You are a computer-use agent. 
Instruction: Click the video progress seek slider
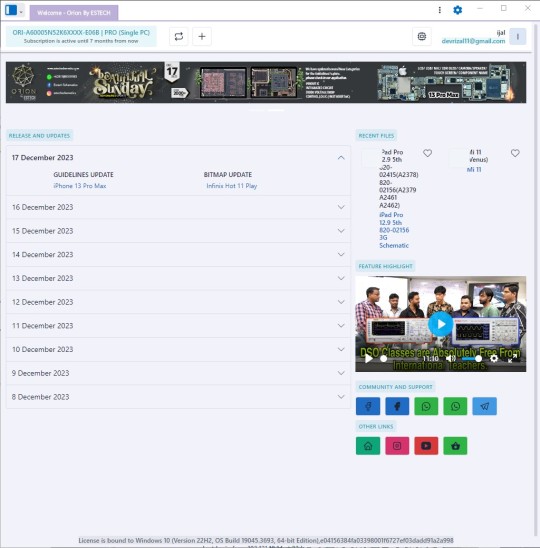[400, 359]
